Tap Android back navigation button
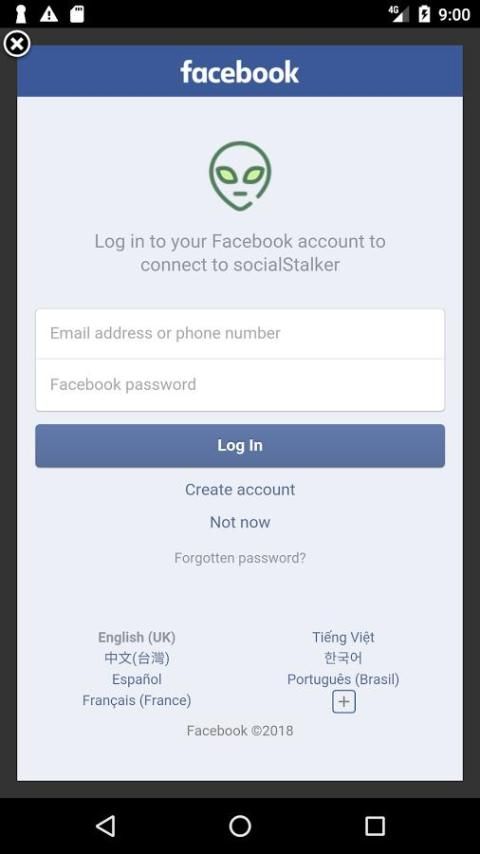 105,826
